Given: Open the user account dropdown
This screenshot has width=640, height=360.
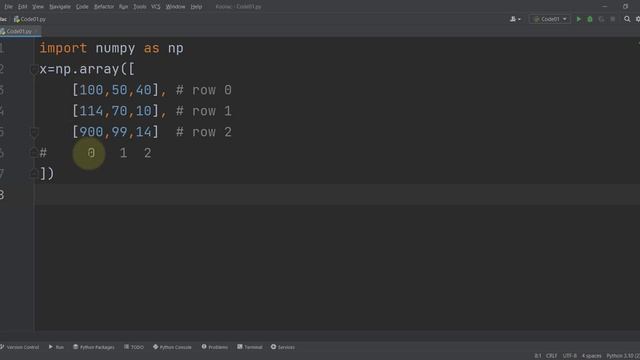Looking at the screenshot, I should (515, 19).
